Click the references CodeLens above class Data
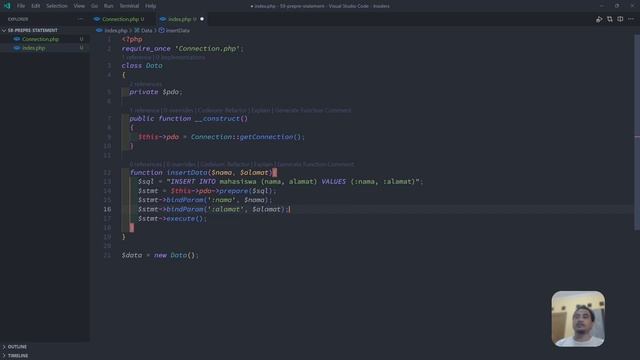The height and width of the screenshot is (360, 640). (x=136, y=58)
